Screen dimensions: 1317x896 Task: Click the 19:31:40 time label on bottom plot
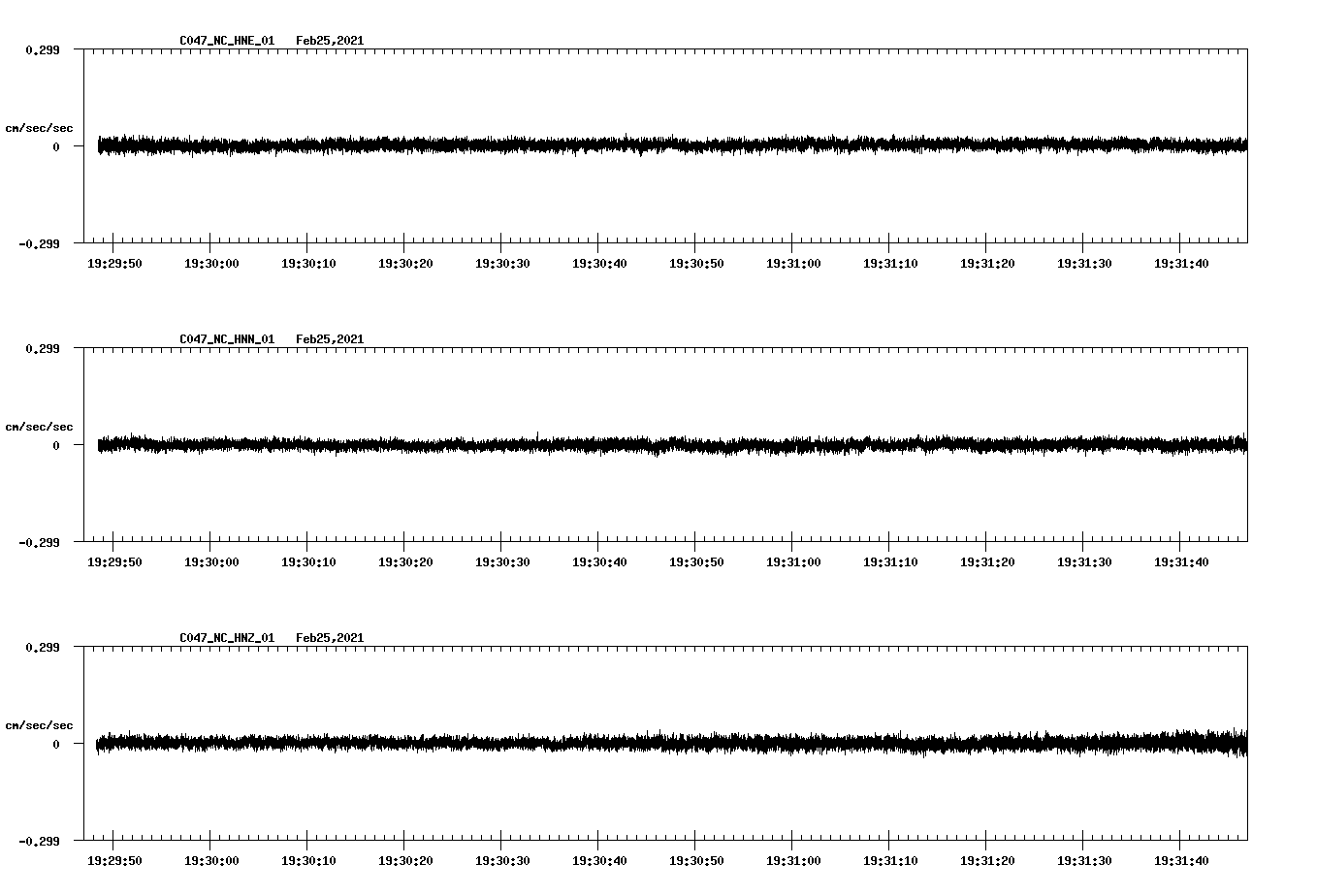[1181, 859]
